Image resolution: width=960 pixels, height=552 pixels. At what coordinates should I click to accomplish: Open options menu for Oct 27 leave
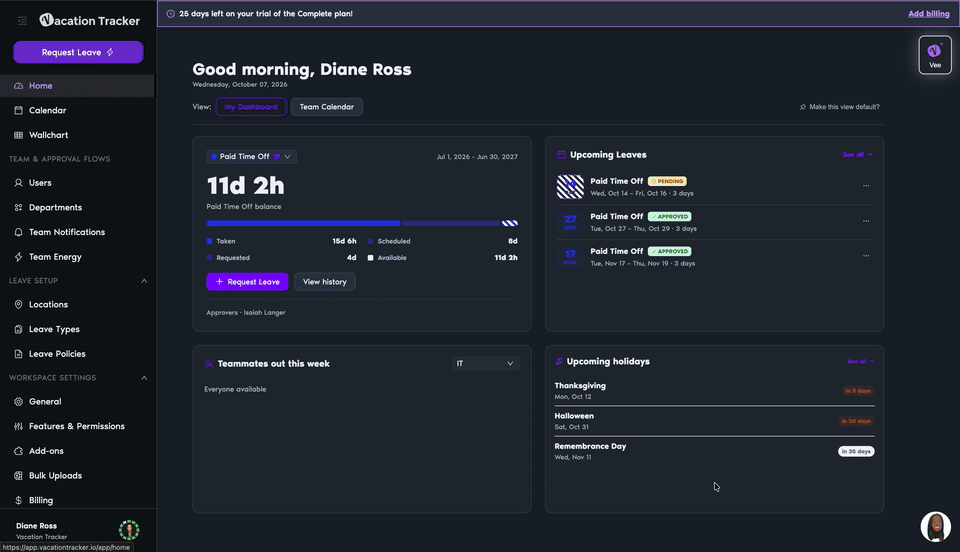point(866,221)
